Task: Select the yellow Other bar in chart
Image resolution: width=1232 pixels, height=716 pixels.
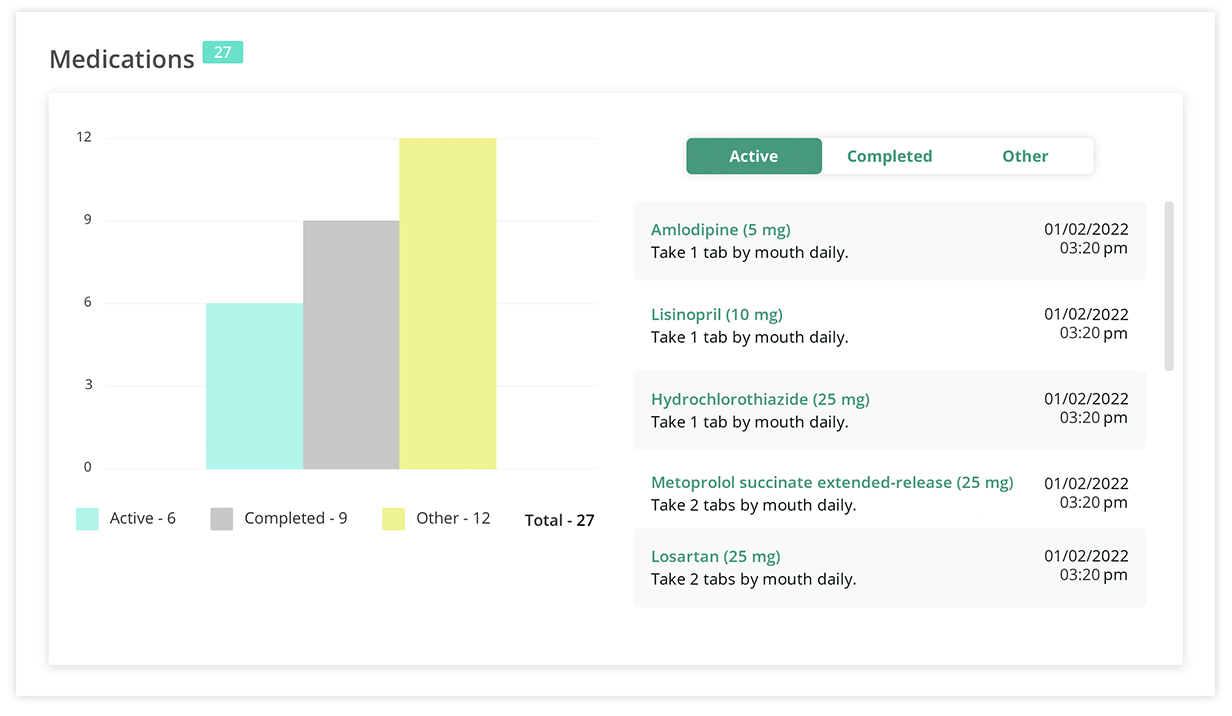Action: click(447, 303)
